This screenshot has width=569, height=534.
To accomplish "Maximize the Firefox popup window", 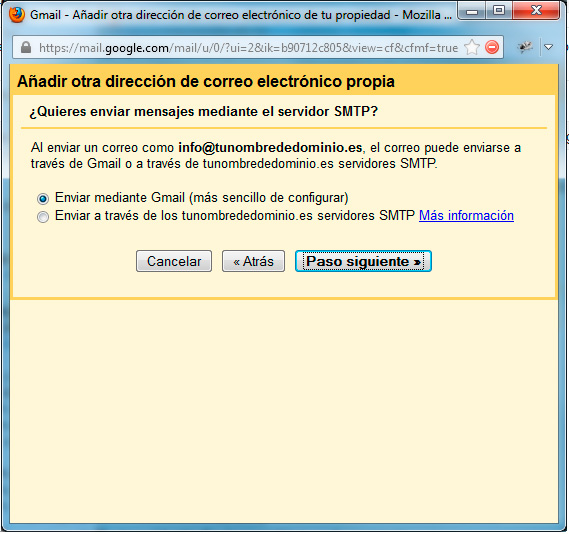I will 499,11.
